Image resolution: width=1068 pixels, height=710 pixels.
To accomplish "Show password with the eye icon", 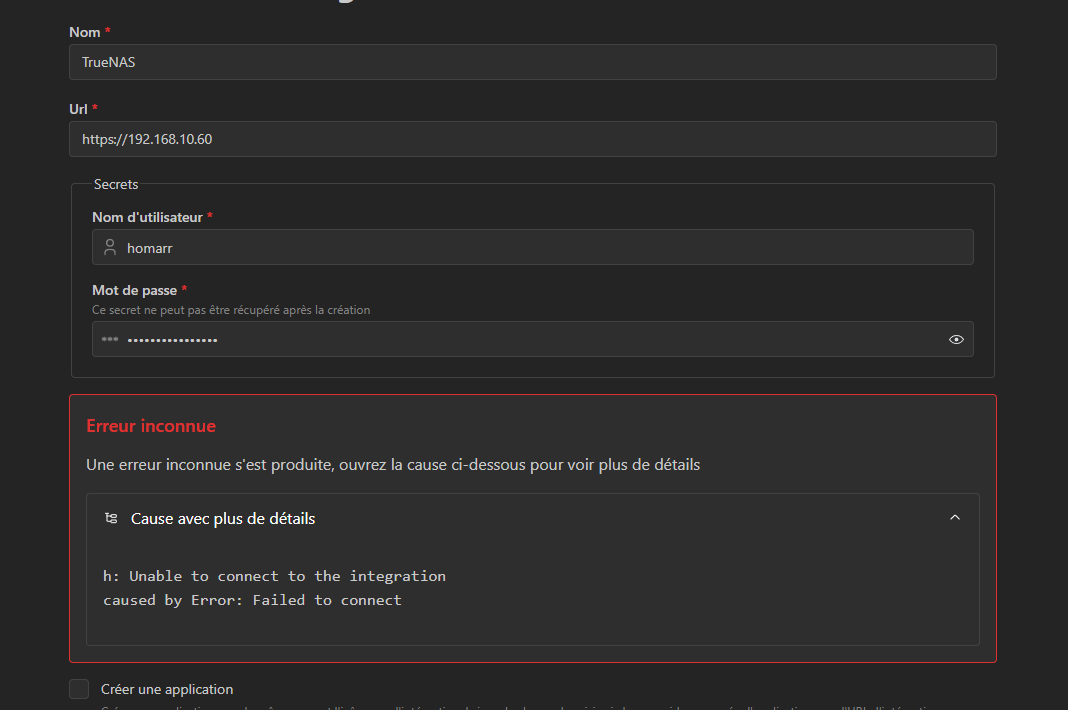I will coord(956,339).
